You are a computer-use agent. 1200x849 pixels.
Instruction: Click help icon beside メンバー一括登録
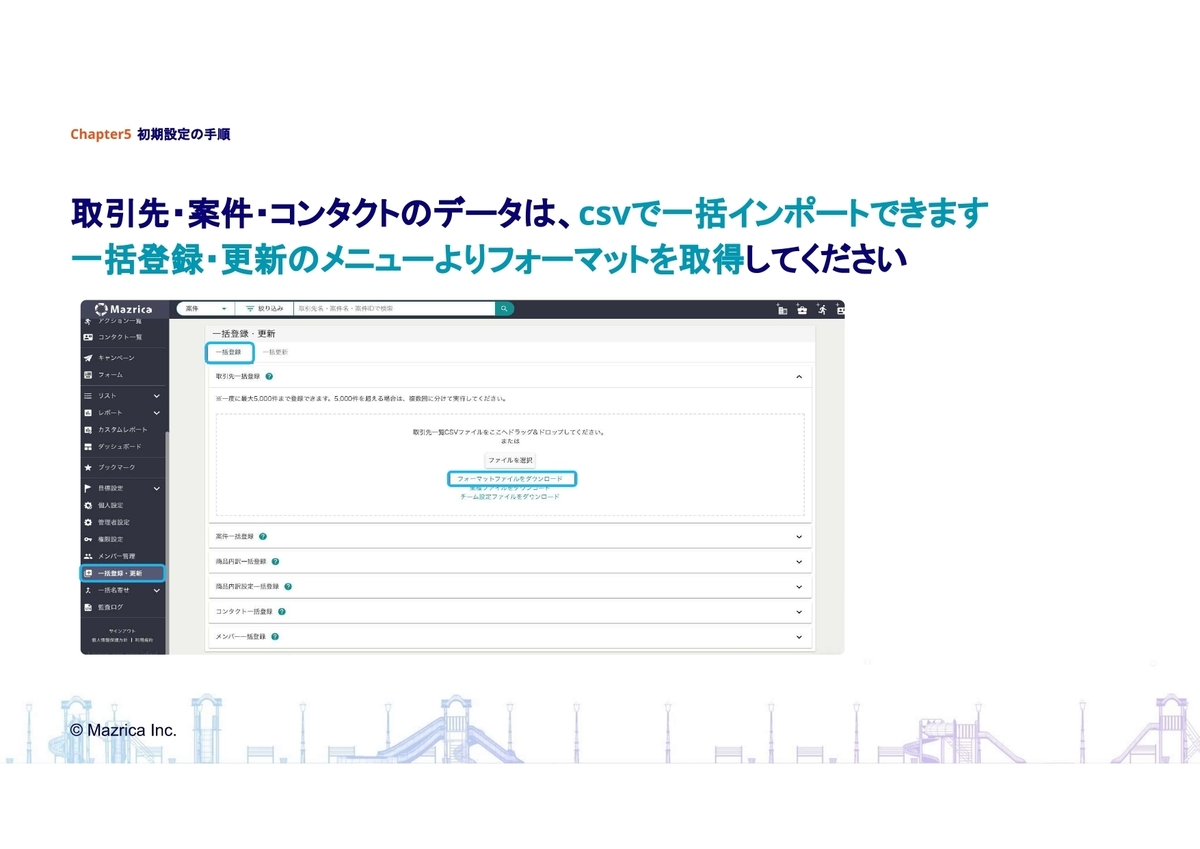point(274,636)
